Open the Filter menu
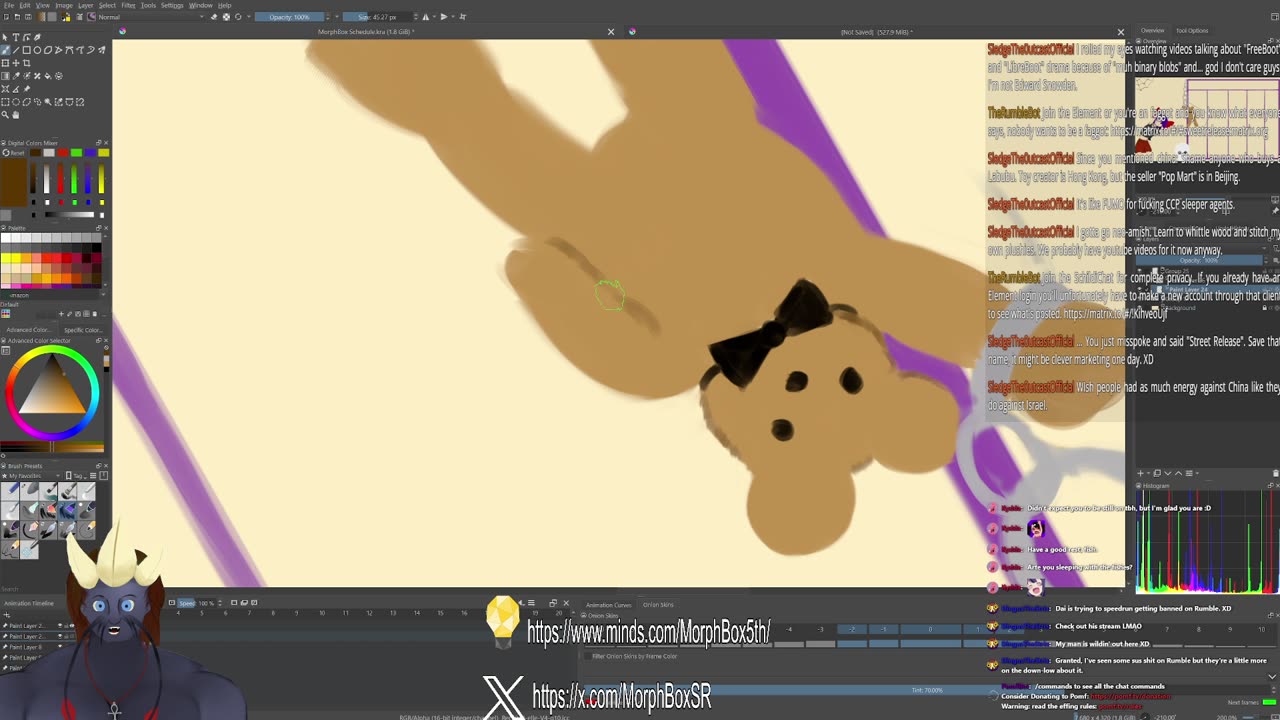 [x=128, y=5]
